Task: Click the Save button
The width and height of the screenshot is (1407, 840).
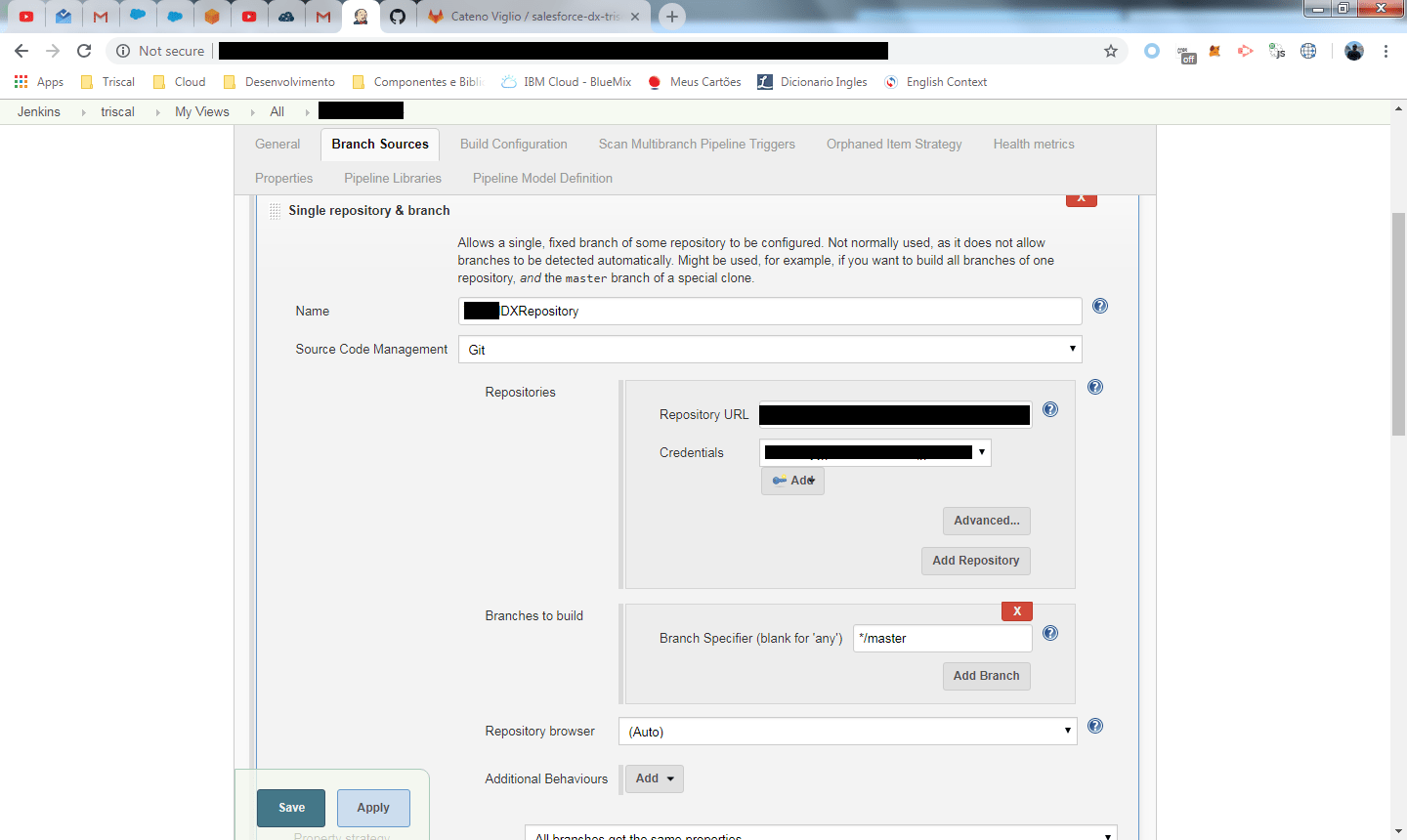Action: tap(291, 808)
